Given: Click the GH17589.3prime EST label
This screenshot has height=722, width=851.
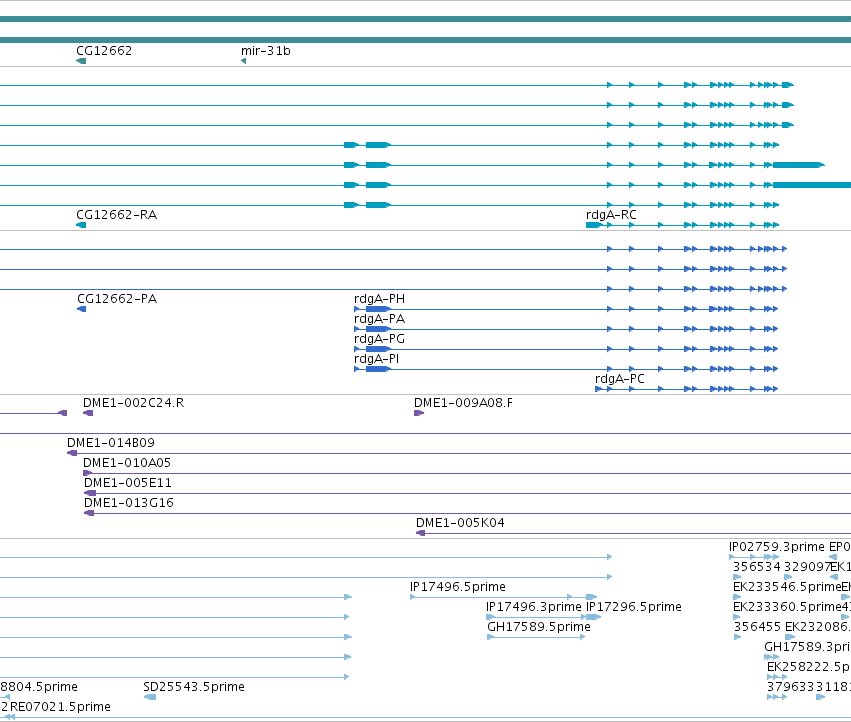Looking at the screenshot, I should point(807,647).
